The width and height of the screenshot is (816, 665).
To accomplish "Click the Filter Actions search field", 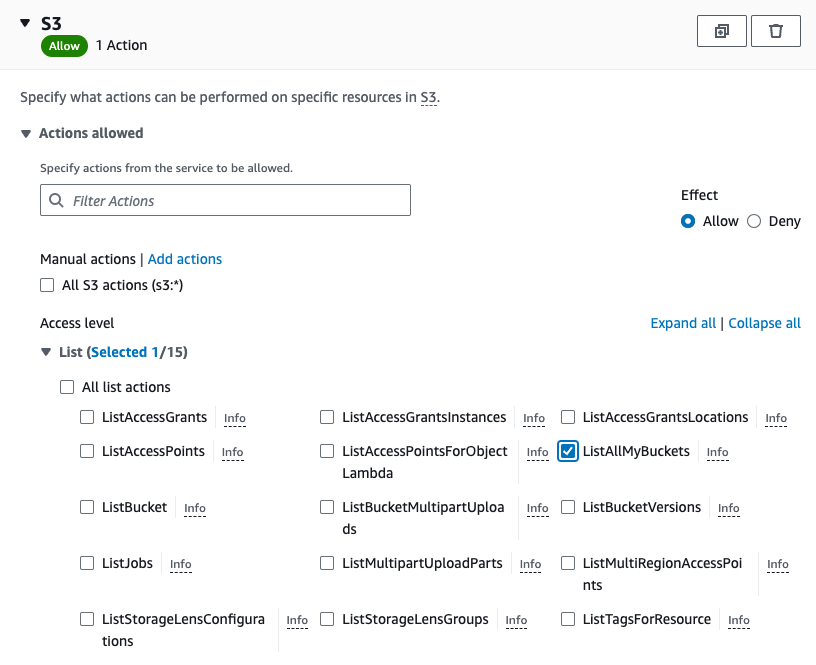I will 225,200.
